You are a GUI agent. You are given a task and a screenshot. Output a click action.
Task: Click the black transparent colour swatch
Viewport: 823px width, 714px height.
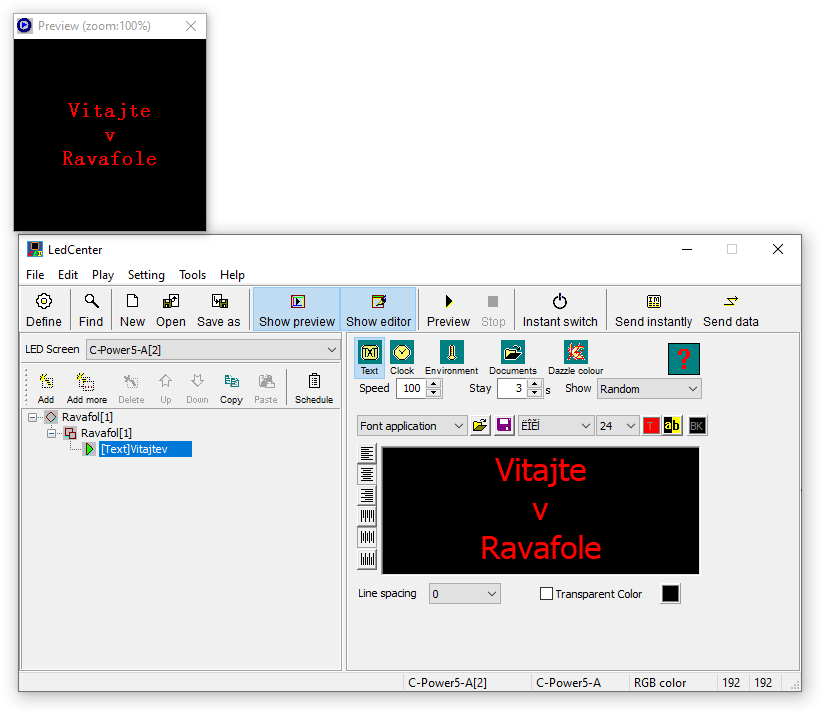pos(670,594)
